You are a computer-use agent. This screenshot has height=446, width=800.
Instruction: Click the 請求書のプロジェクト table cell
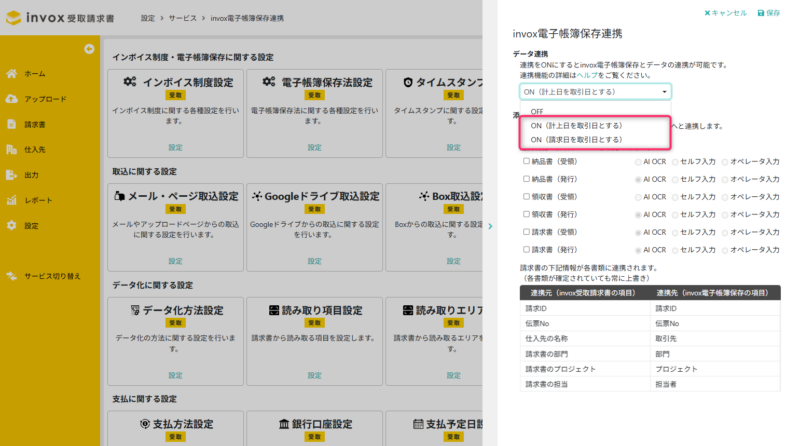pos(585,369)
